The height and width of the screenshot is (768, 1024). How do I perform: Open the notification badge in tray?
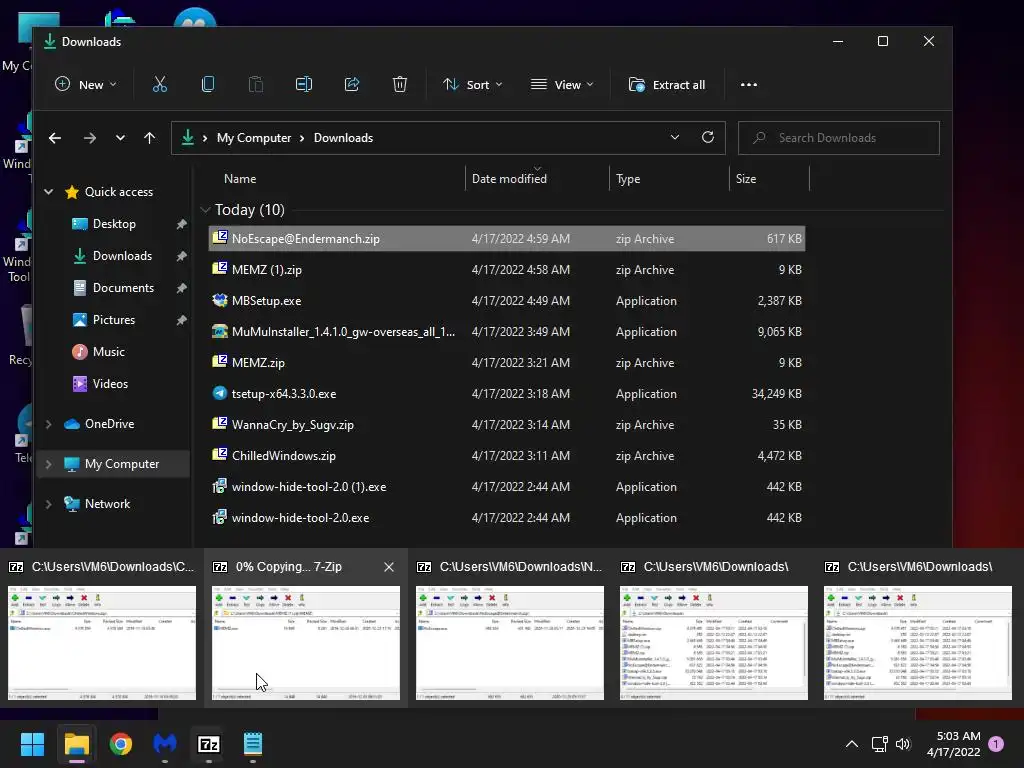coord(996,744)
